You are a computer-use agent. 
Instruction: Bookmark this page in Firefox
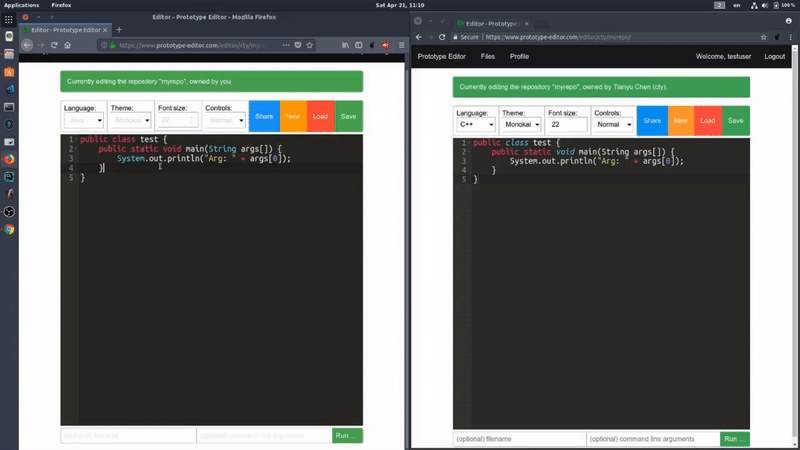pos(310,45)
